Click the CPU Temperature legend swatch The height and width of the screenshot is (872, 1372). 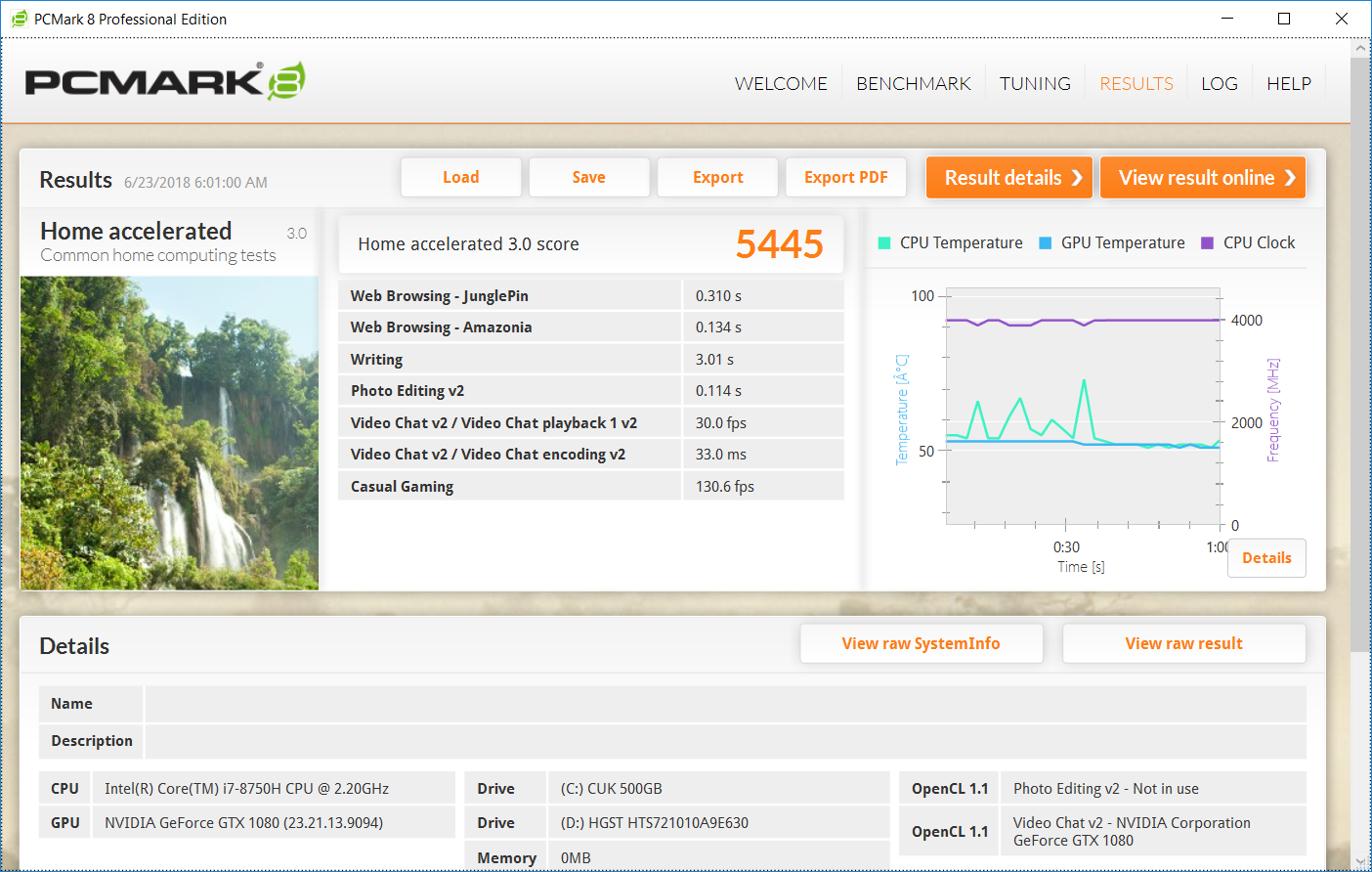[x=884, y=242]
